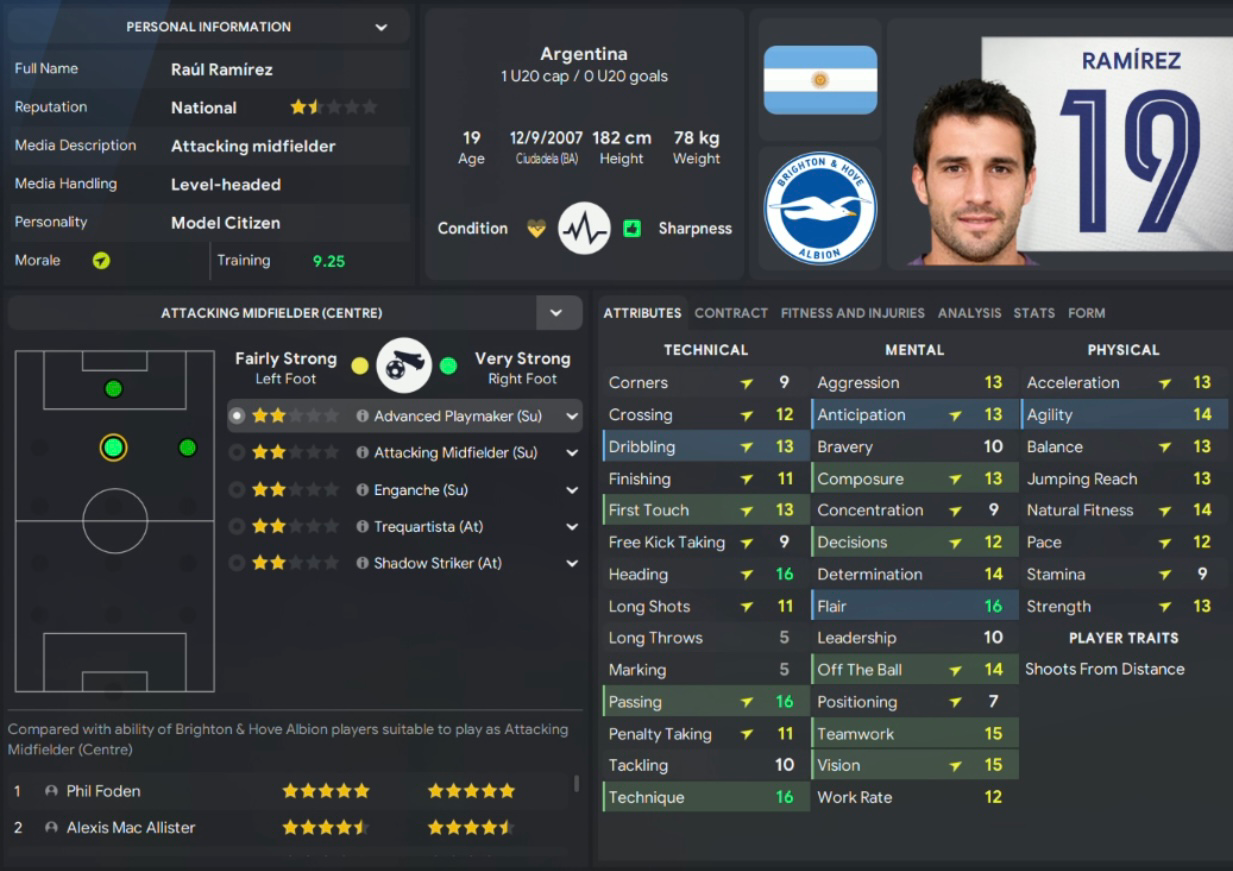
Task: Collapse the Personal Information panel chevron
Action: pyautogui.click(x=381, y=27)
